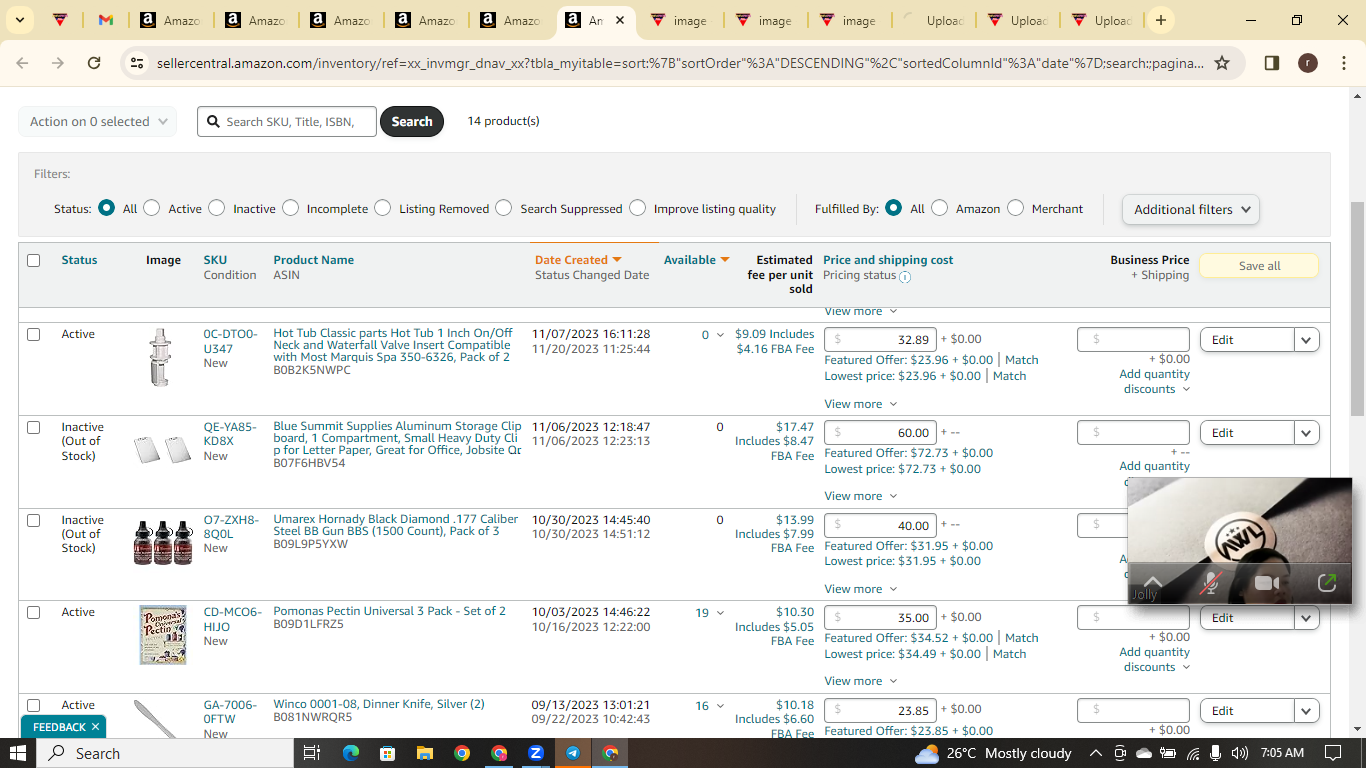The image size is (1366, 768).
Task: Expand View more under Pomonas Pectin pricing
Action: point(860,681)
